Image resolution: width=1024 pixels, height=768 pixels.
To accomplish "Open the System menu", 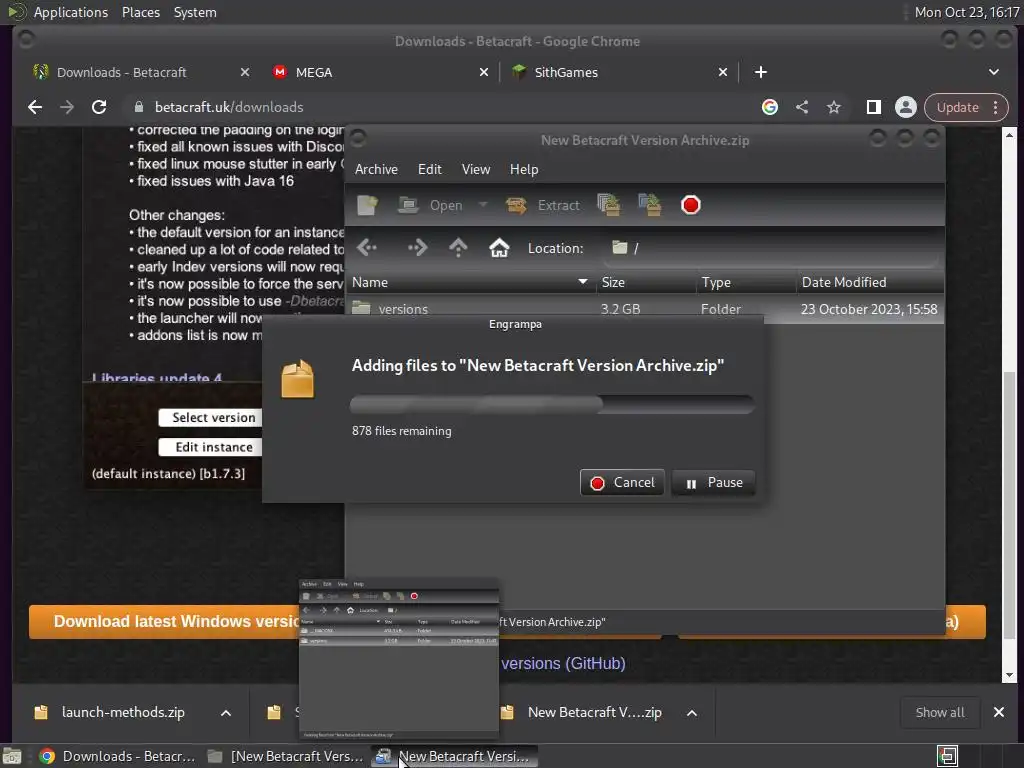I will (x=195, y=12).
